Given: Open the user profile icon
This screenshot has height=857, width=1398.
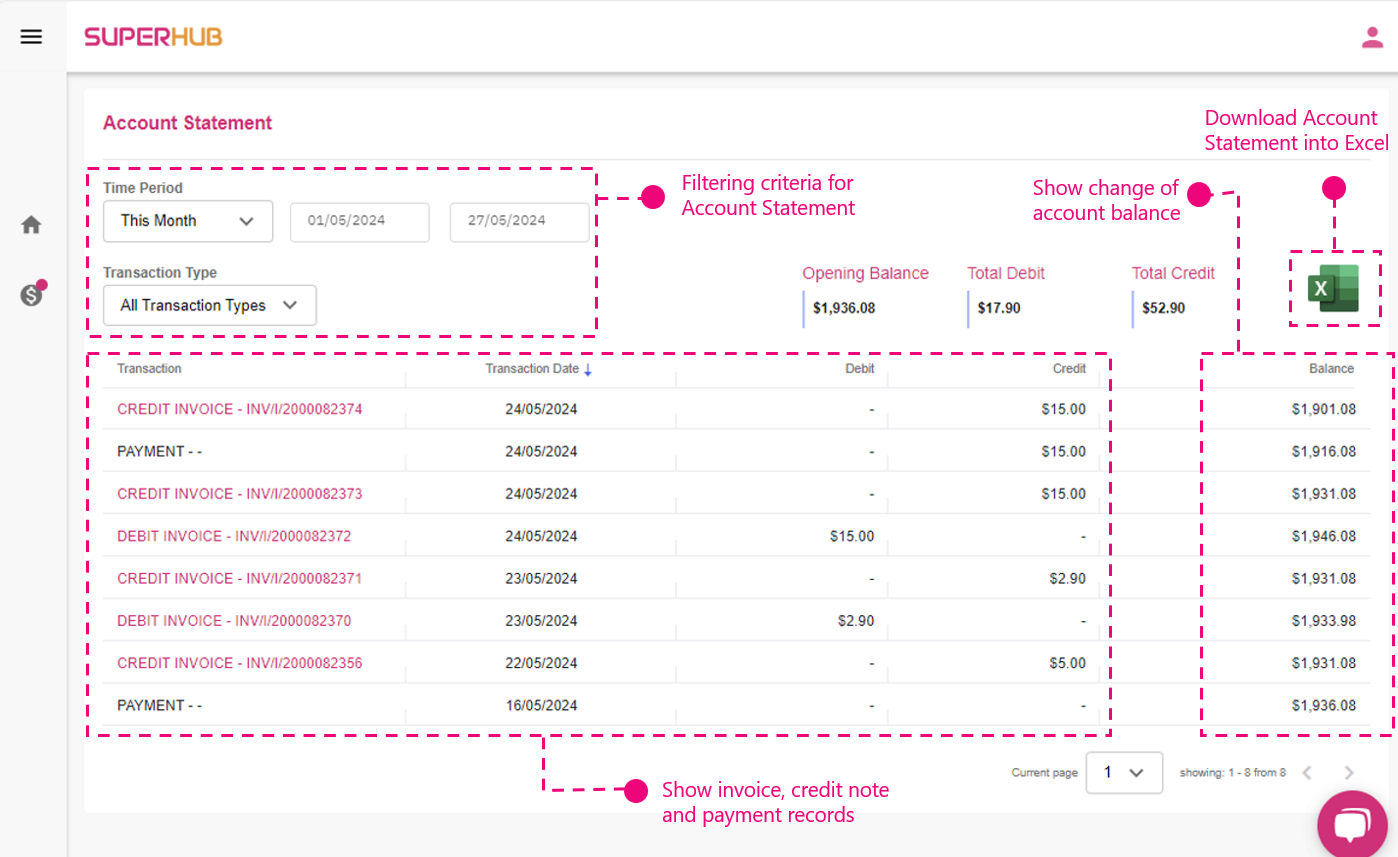Looking at the screenshot, I should 1374,37.
